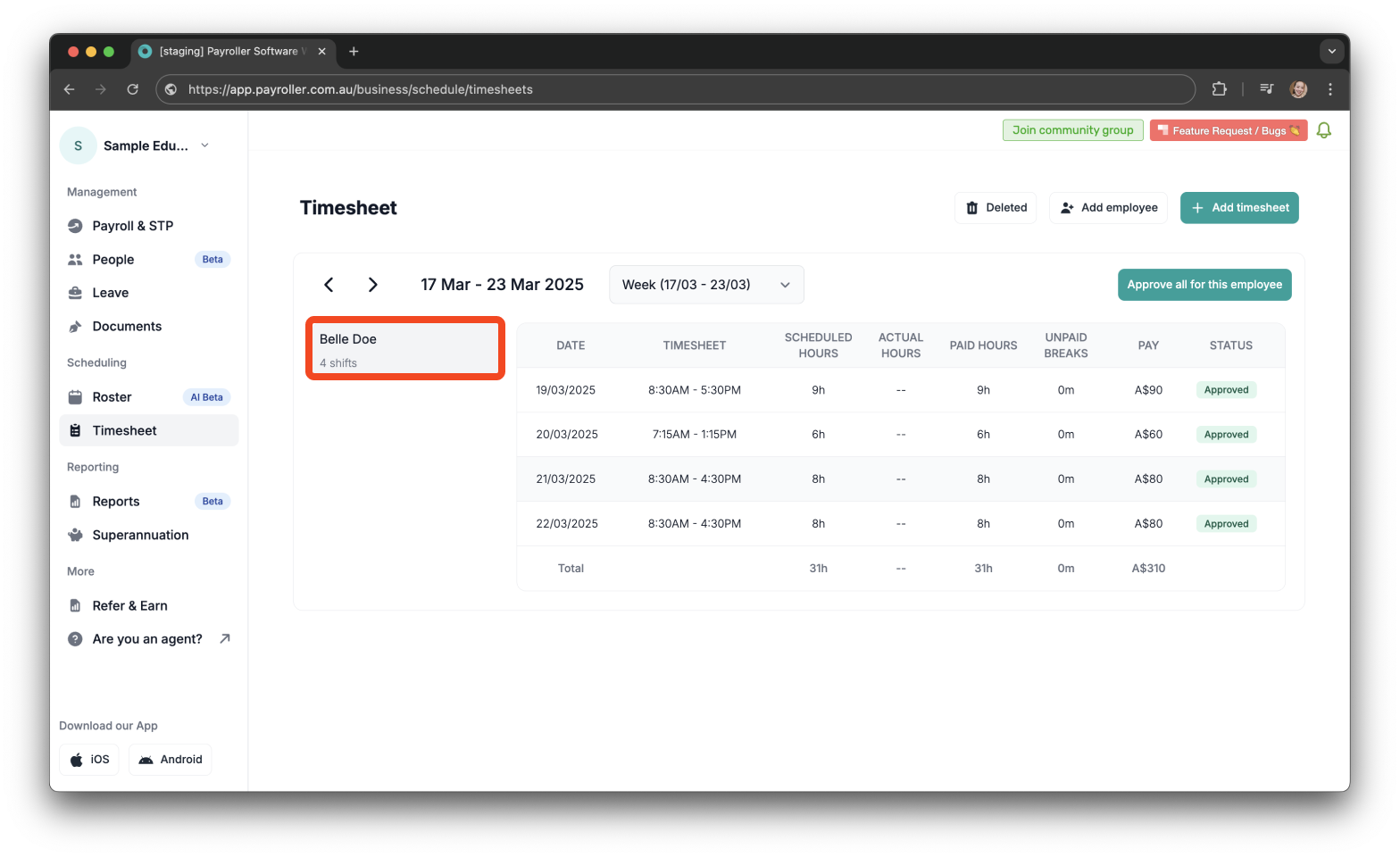Click the 22/03/2025 date cell
Image resolution: width=1400 pixels, height=857 pixels.
tap(567, 524)
